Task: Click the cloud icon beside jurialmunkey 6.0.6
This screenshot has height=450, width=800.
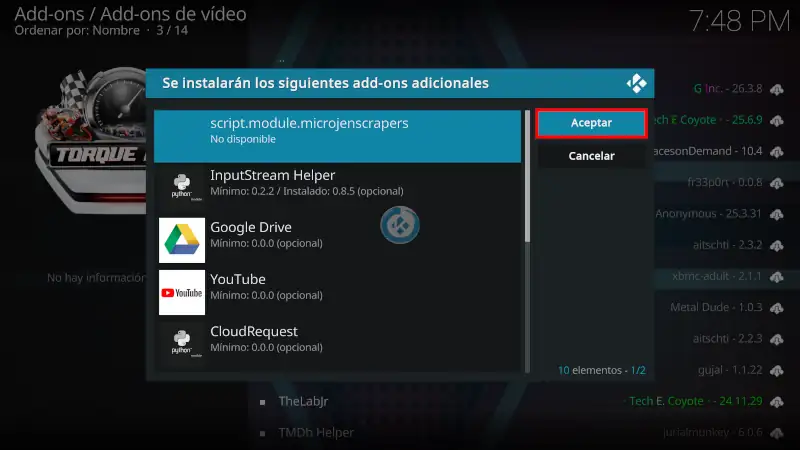Action: coord(777,433)
